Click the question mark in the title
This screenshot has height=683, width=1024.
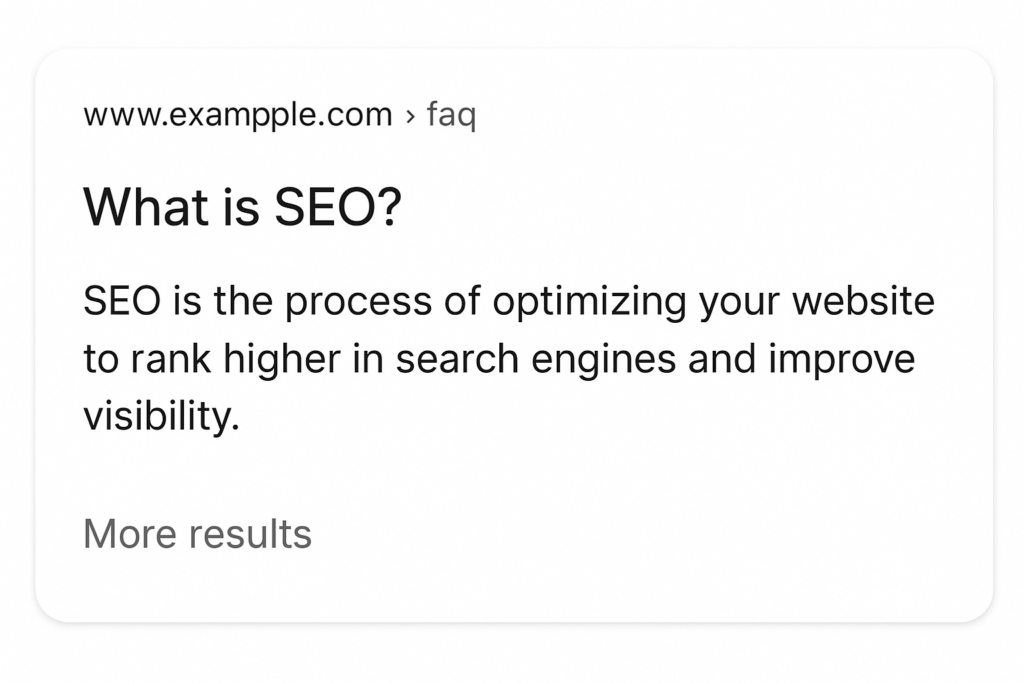(x=389, y=207)
